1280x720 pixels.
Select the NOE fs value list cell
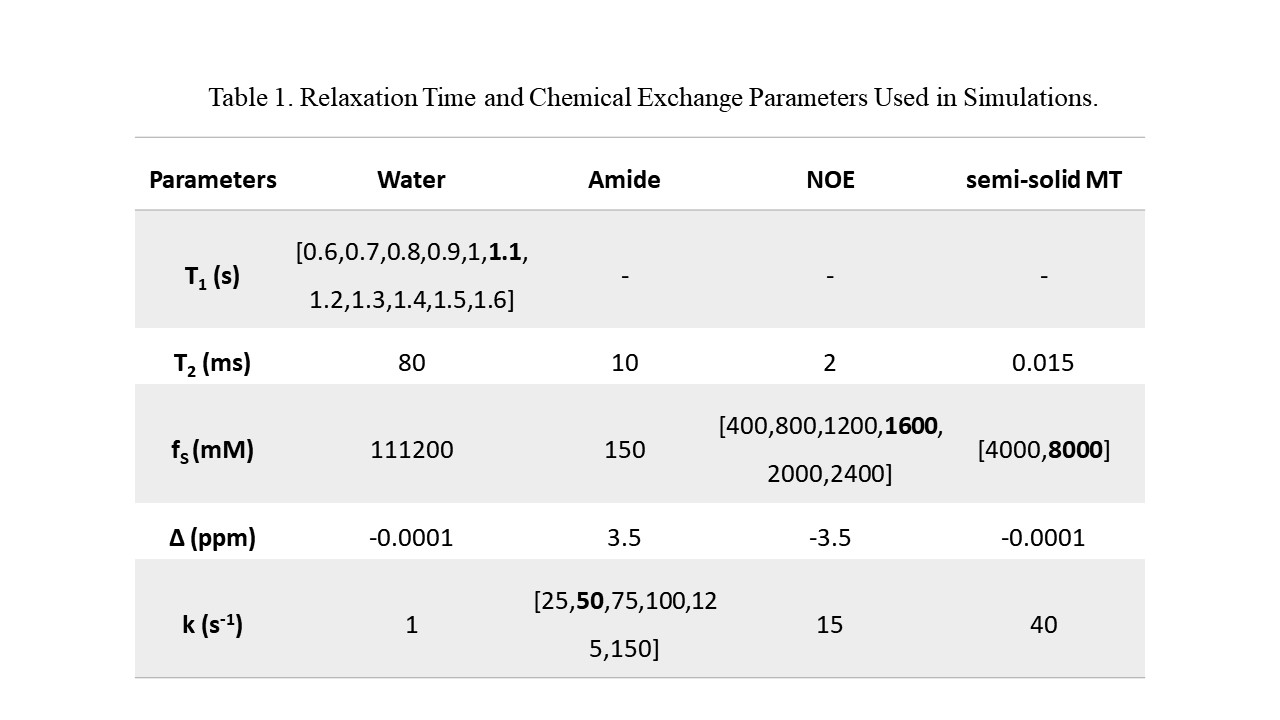click(830, 450)
